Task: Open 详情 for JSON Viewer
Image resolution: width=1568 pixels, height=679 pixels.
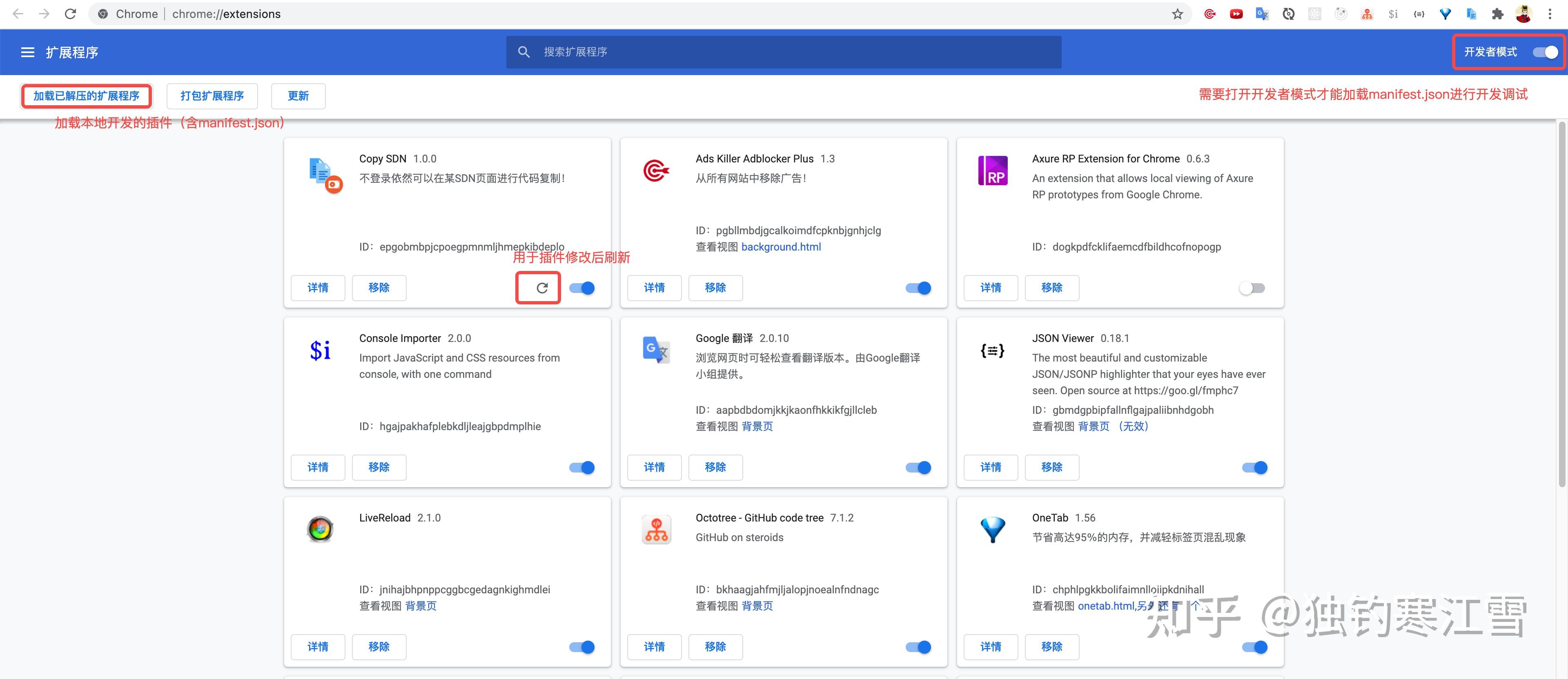Action: [991, 467]
